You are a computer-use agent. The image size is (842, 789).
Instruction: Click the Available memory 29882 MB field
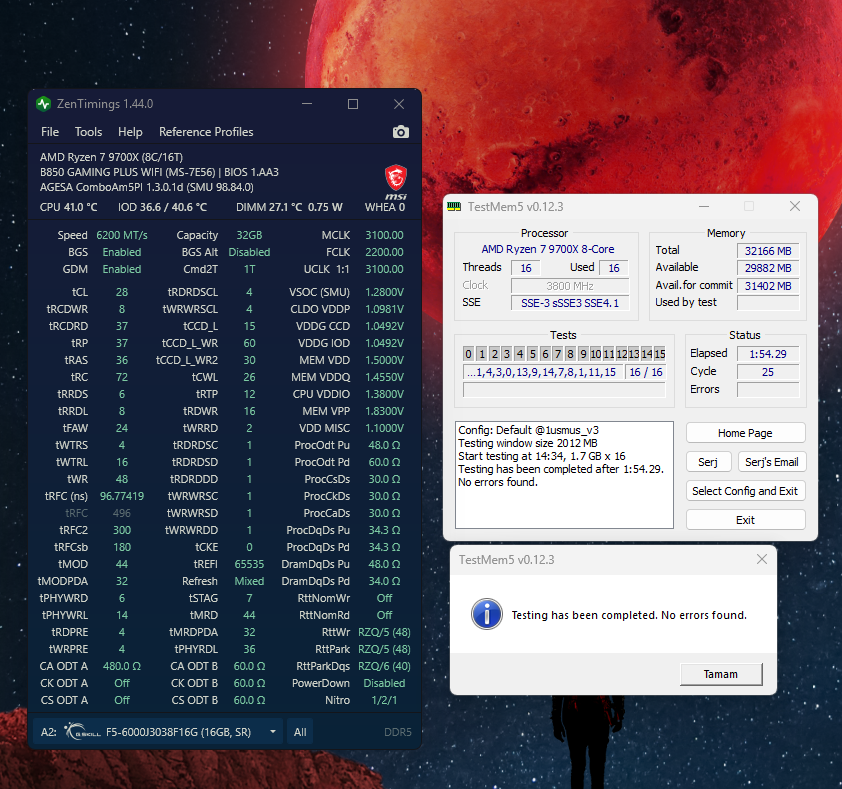point(768,268)
